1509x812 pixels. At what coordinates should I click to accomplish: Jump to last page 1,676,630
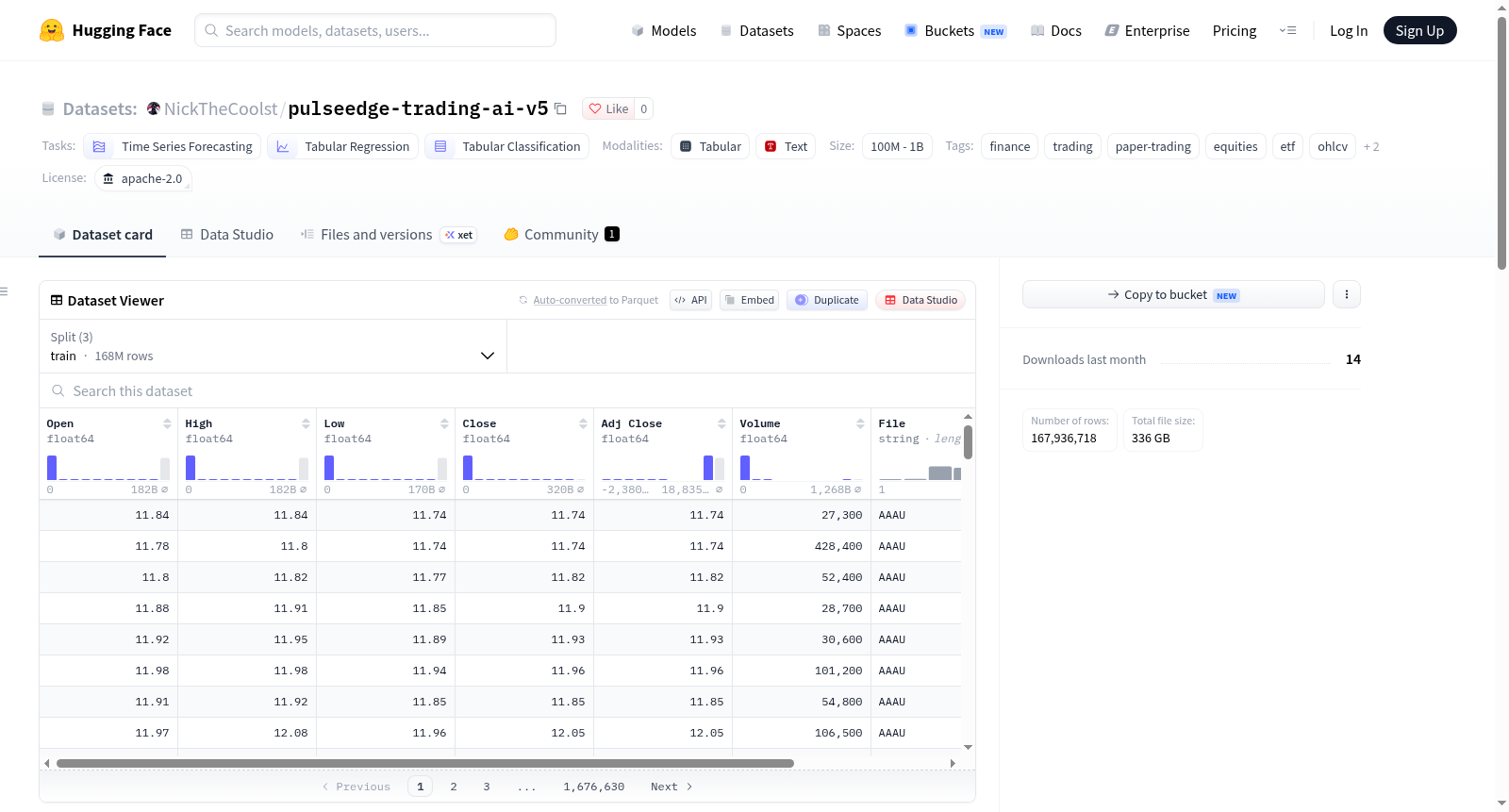tap(593, 787)
